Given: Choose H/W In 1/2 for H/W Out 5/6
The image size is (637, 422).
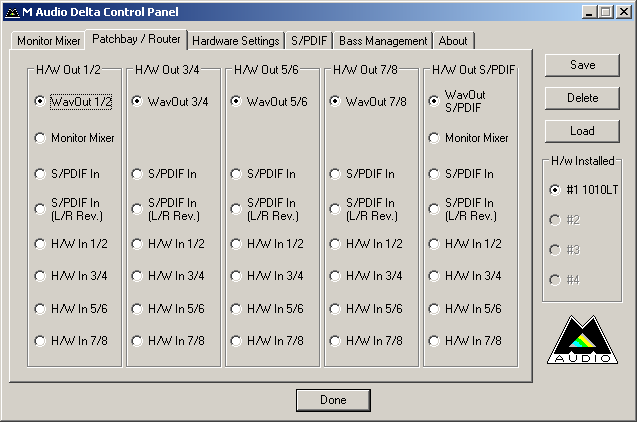Looking at the screenshot, I should 236,243.
